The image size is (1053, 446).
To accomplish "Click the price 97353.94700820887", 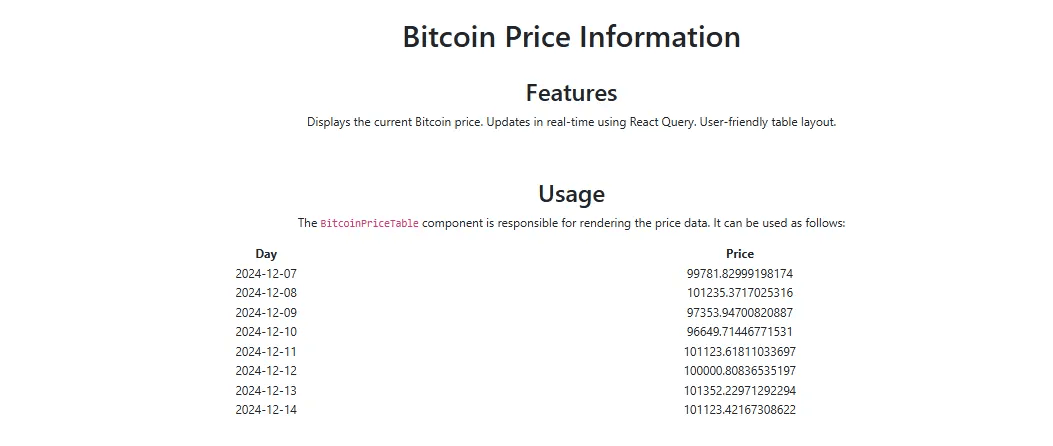I will pyautogui.click(x=740, y=312).
